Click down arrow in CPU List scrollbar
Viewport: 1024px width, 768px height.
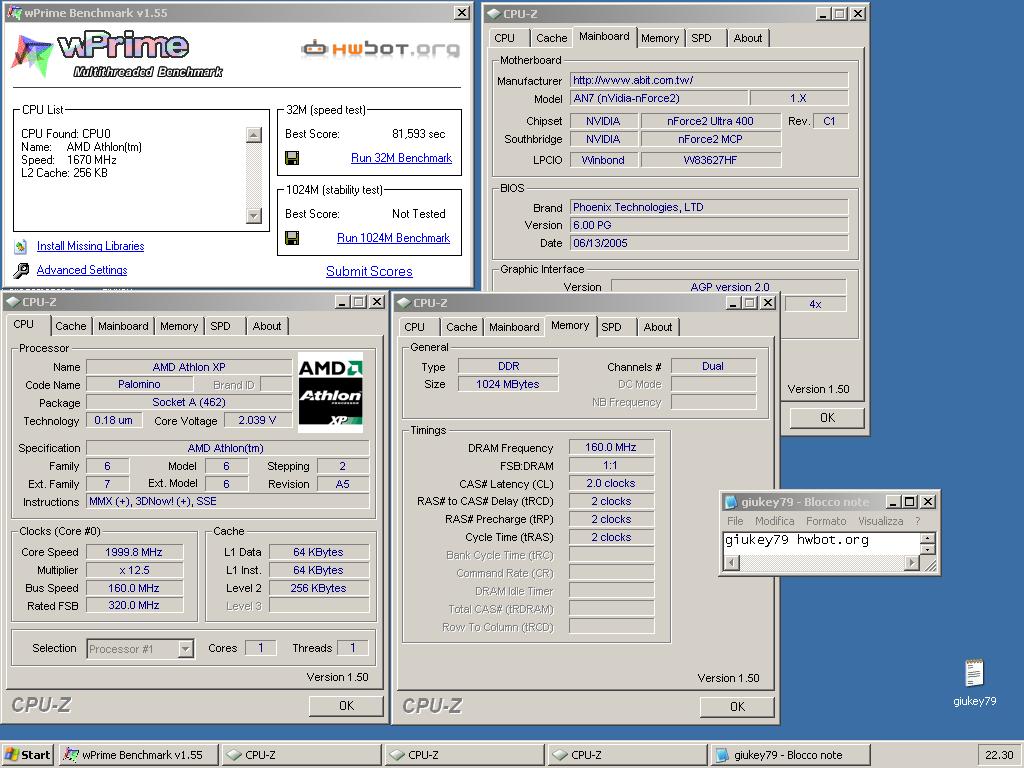tap(254, 216)
